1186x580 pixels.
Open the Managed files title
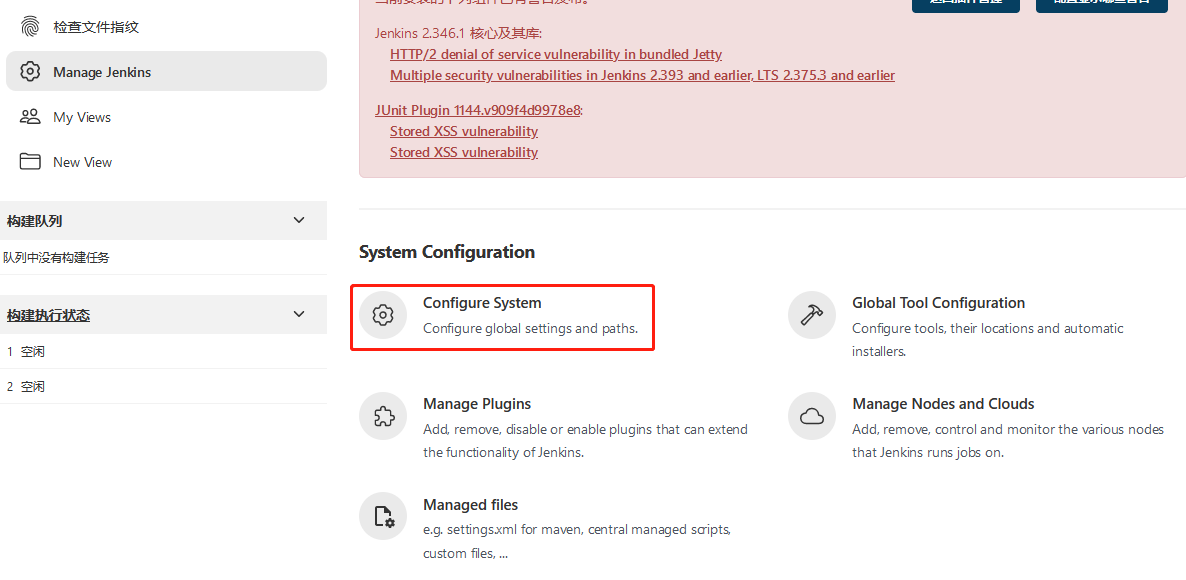click(470, 504)
